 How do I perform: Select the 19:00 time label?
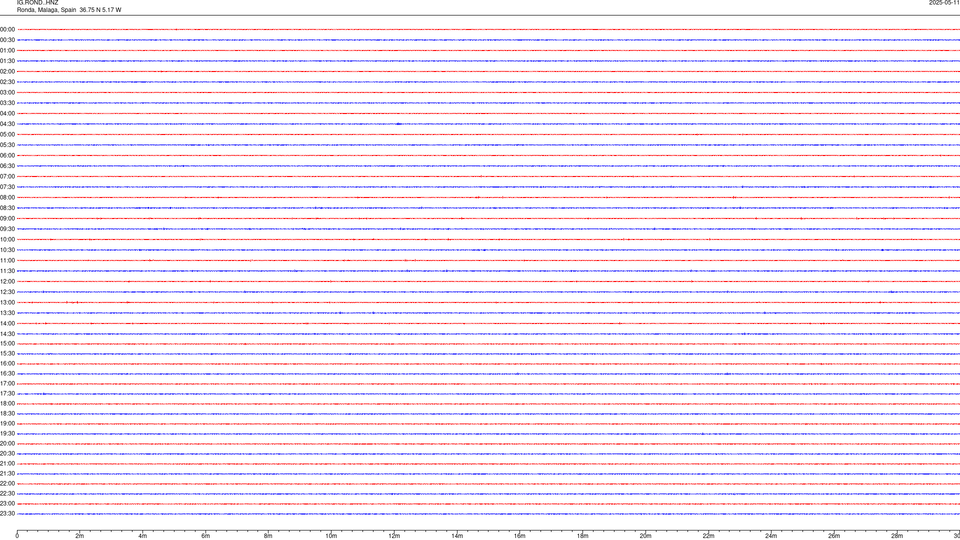click(7, 423)
